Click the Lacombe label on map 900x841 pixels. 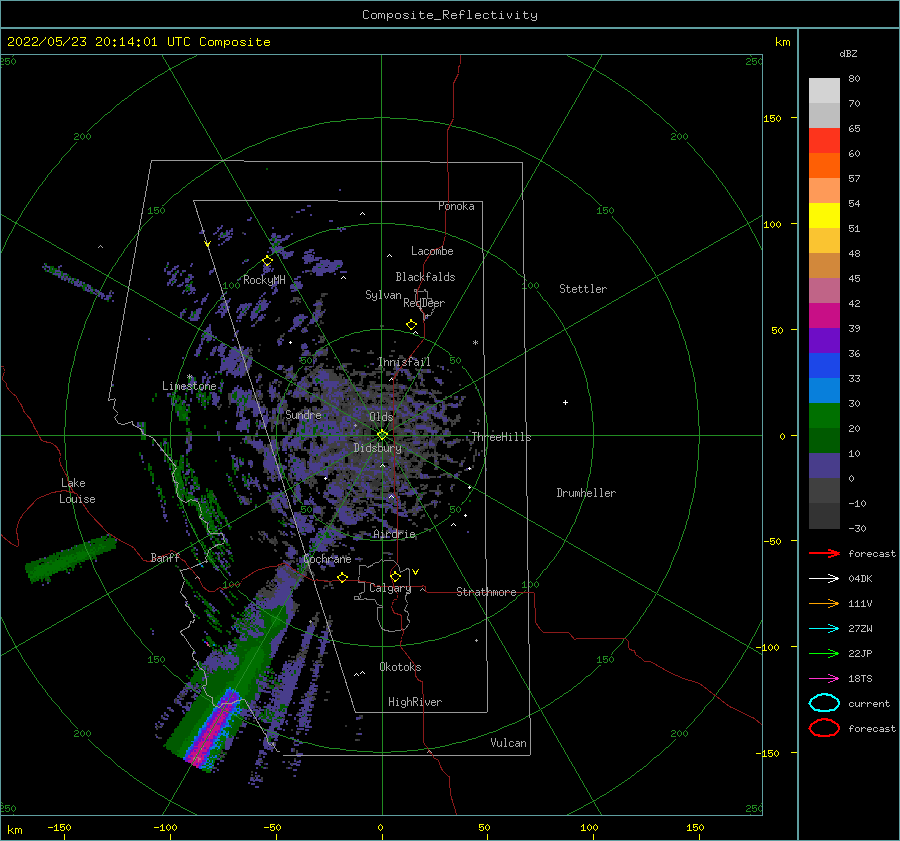tap(432, 251)
